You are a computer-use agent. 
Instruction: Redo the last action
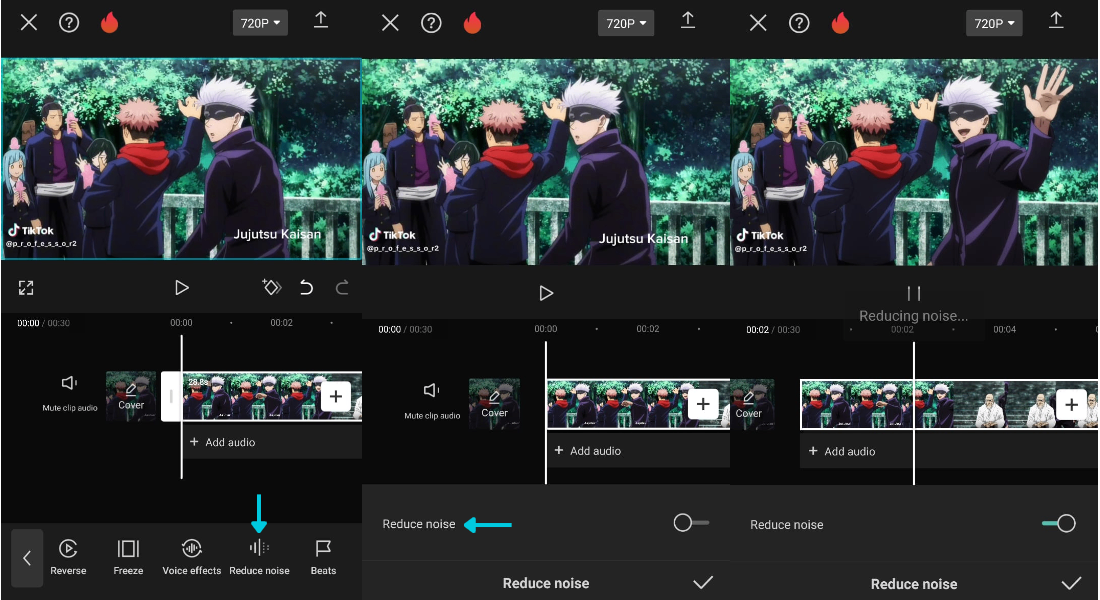click(x=342, y=287)
